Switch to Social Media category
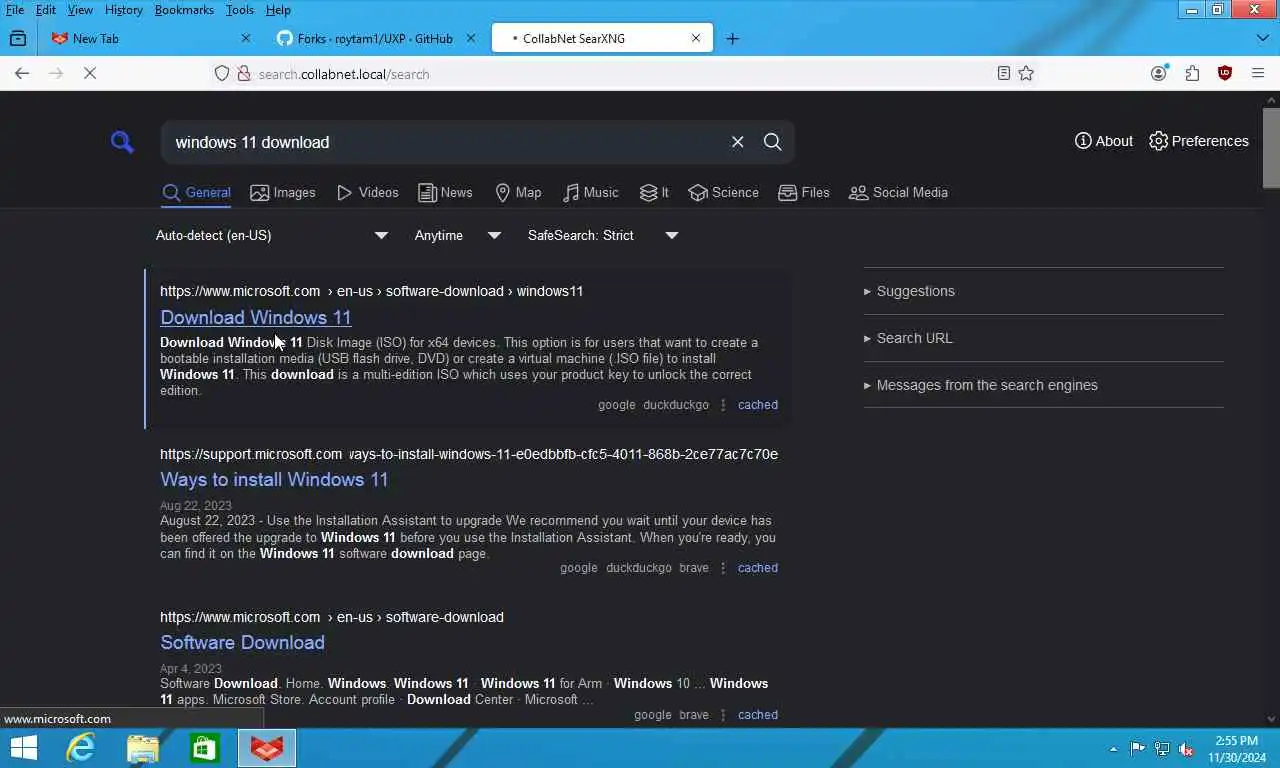1280x768 pixels. [x=898, y=192]
